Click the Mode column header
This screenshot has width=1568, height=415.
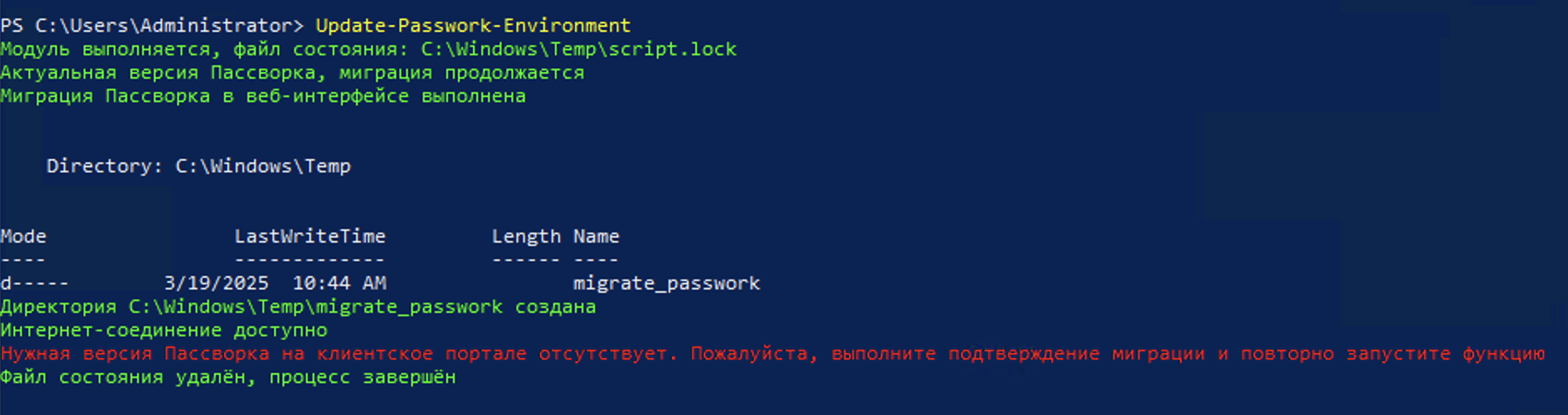tap(23, 237)
